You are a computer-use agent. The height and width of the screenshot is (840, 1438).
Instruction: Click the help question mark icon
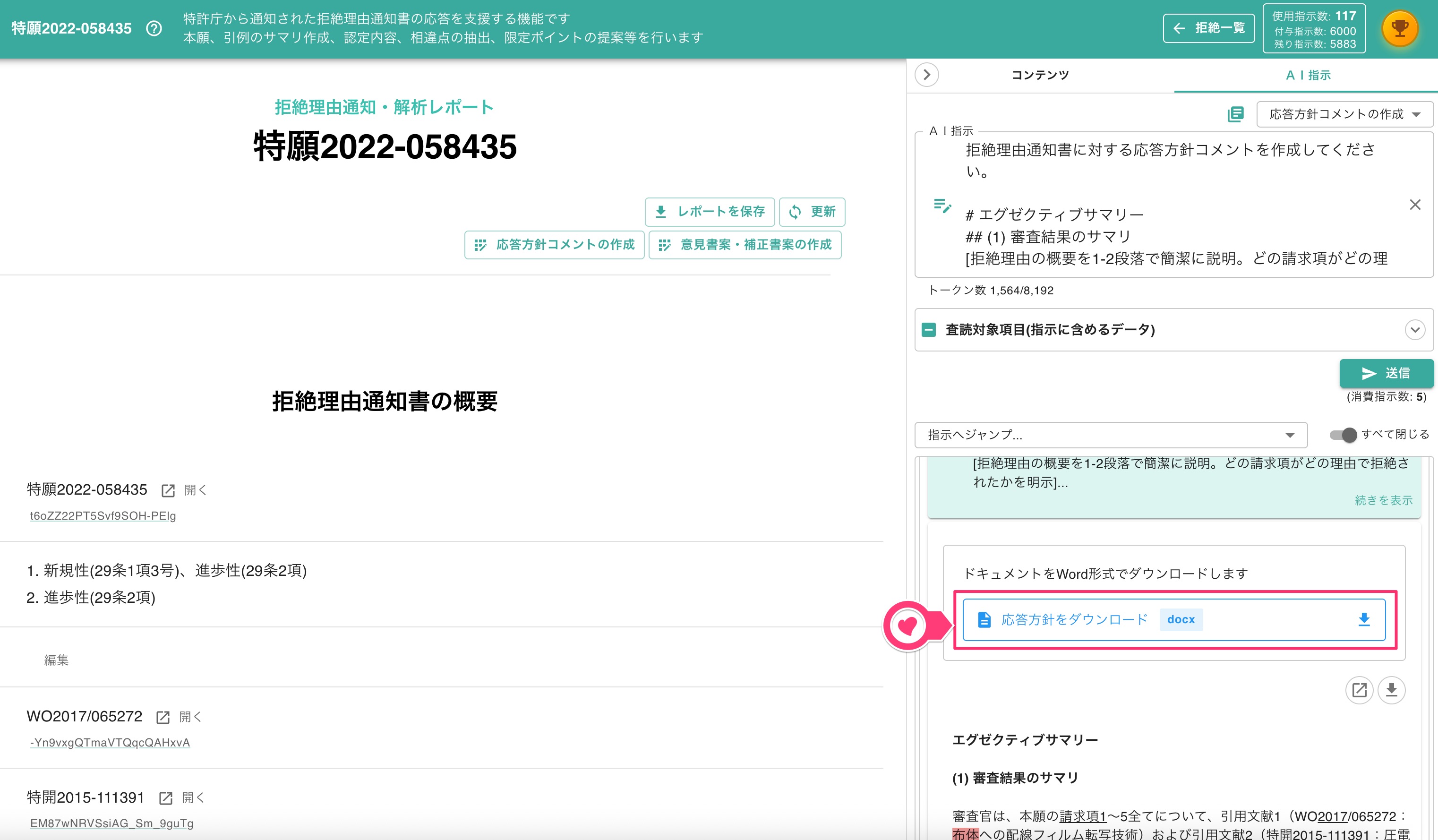pos(154,28)
